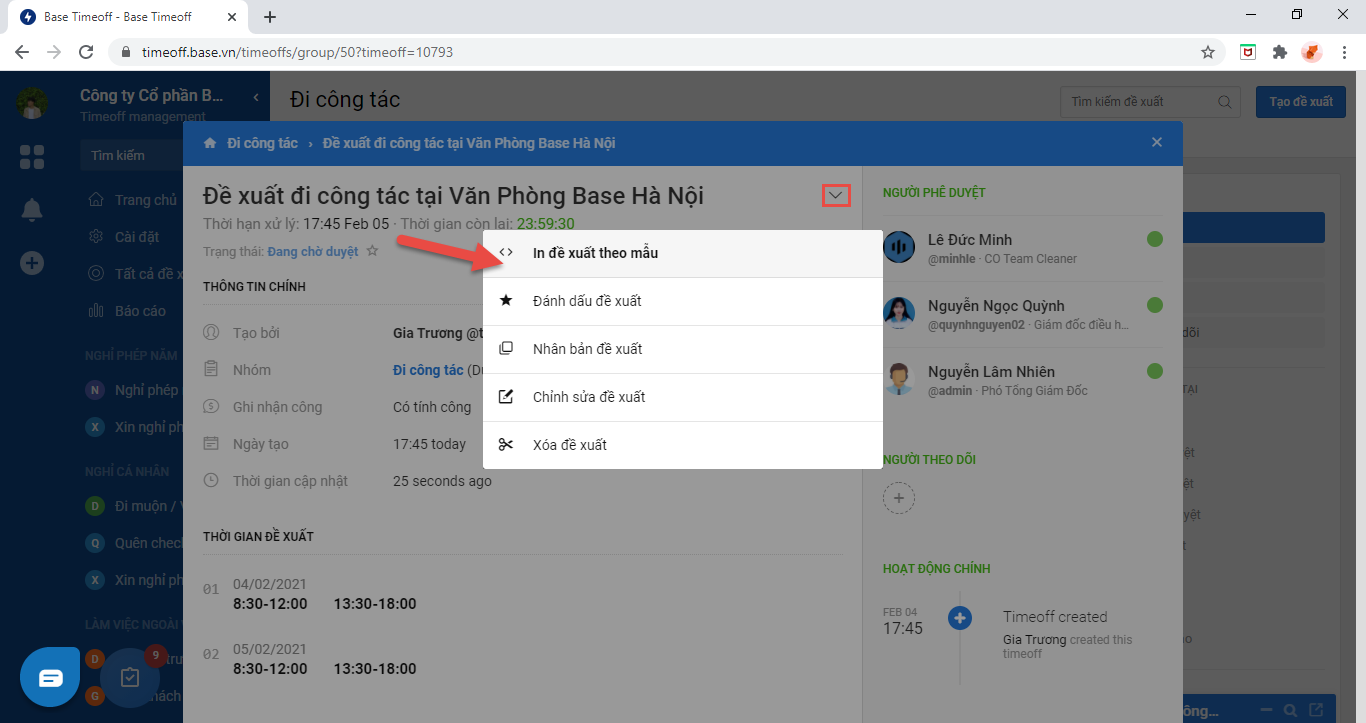Open 'Cài đặt' settings in sidebar

pyautogui.click(x=125, y=237)
